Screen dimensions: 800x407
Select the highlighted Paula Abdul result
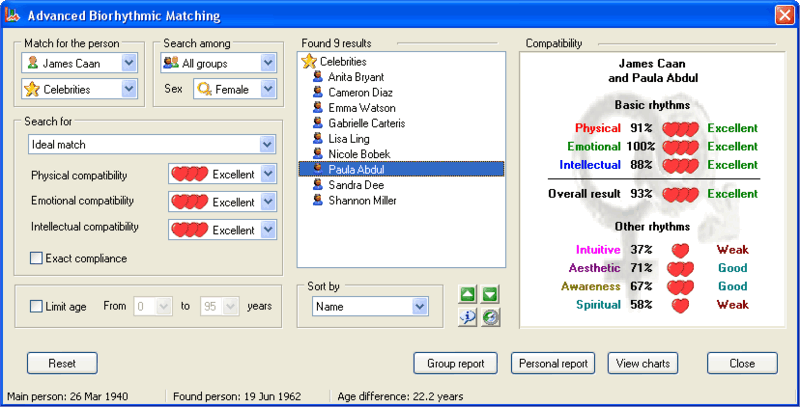pyautogui.click(x=401, y=169)
